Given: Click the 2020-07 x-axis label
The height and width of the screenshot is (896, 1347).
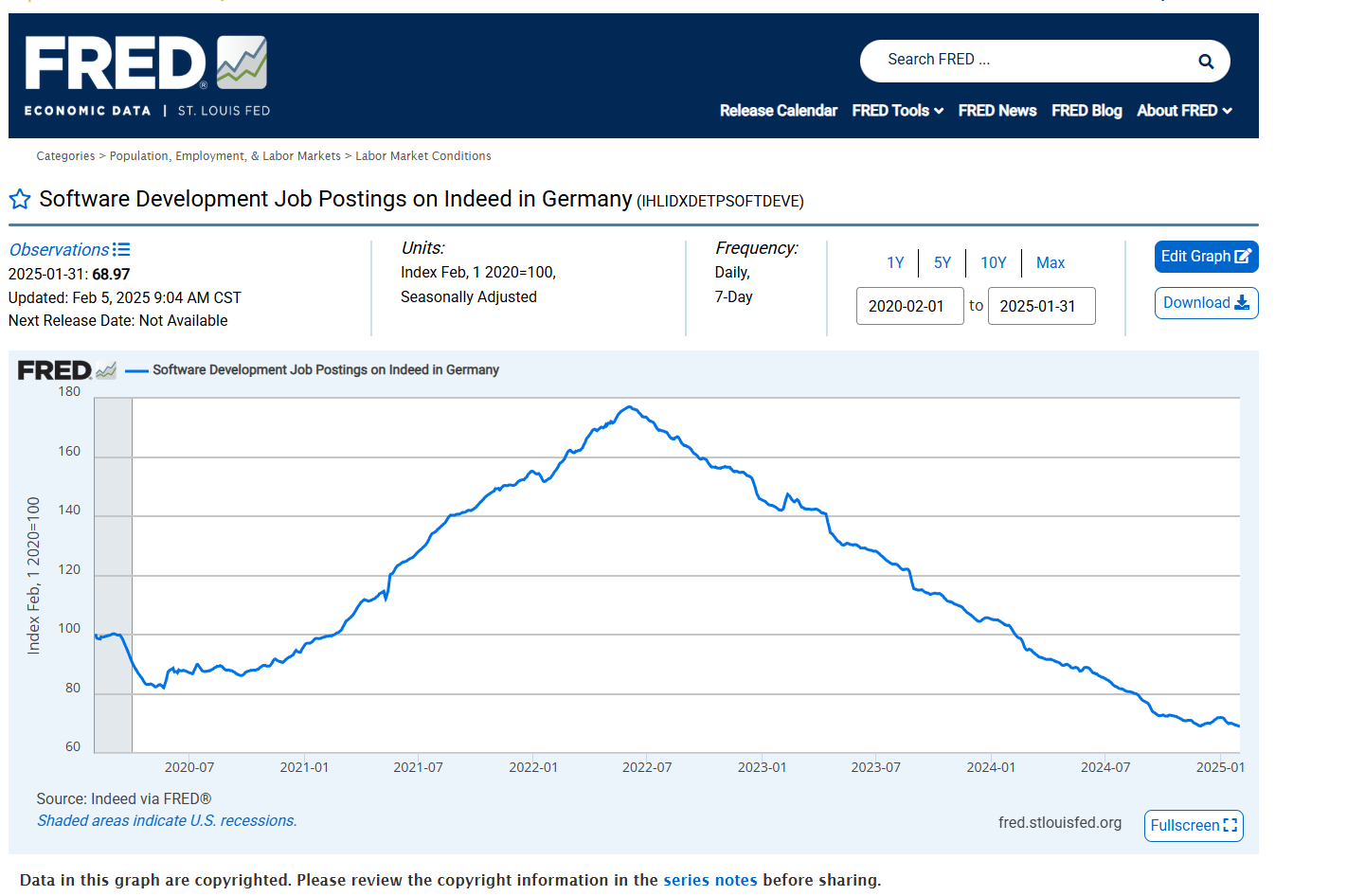Looking at the screenshot, I should click(x=189, y=767).
